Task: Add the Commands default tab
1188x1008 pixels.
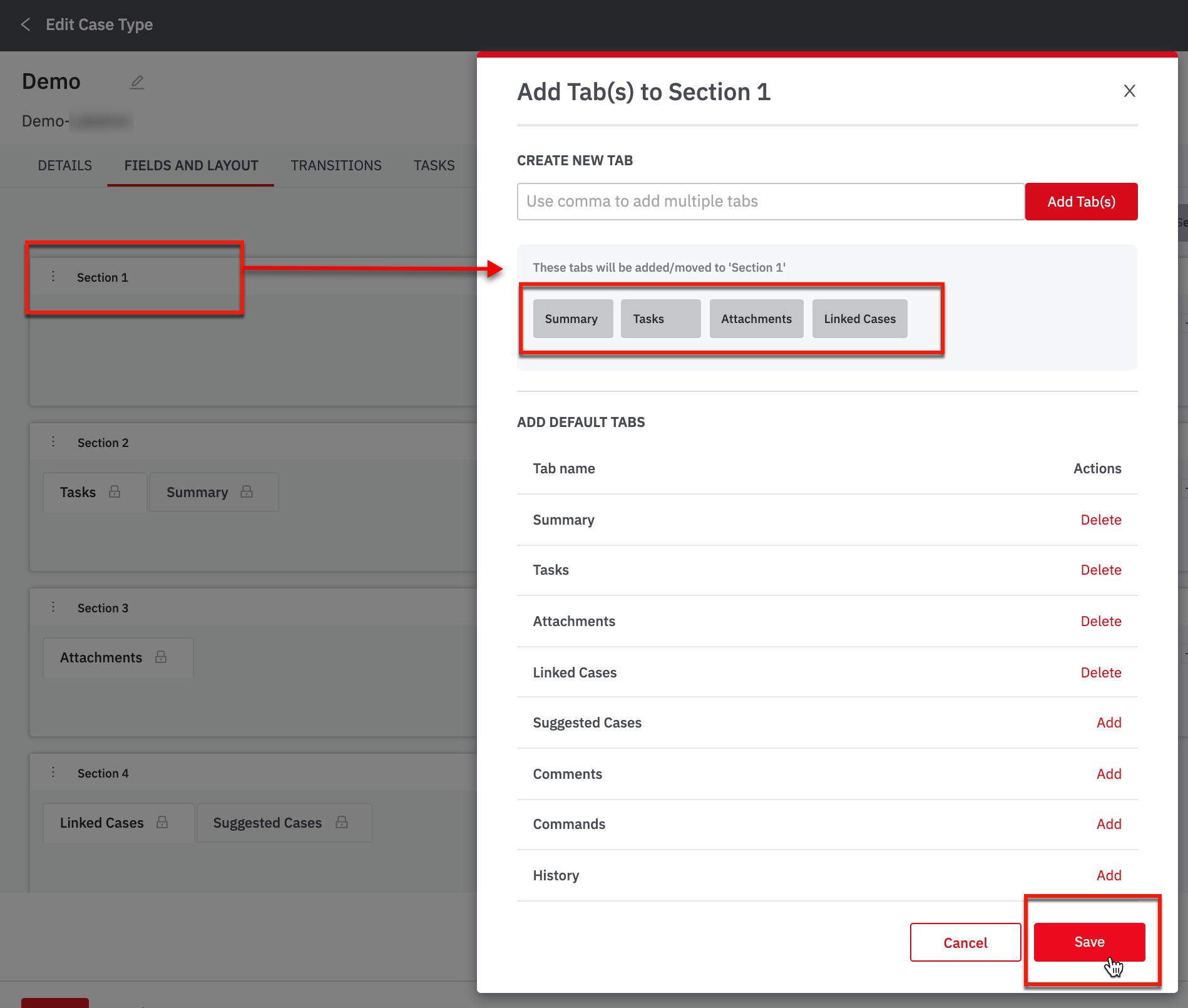Action: (1109, 824)
